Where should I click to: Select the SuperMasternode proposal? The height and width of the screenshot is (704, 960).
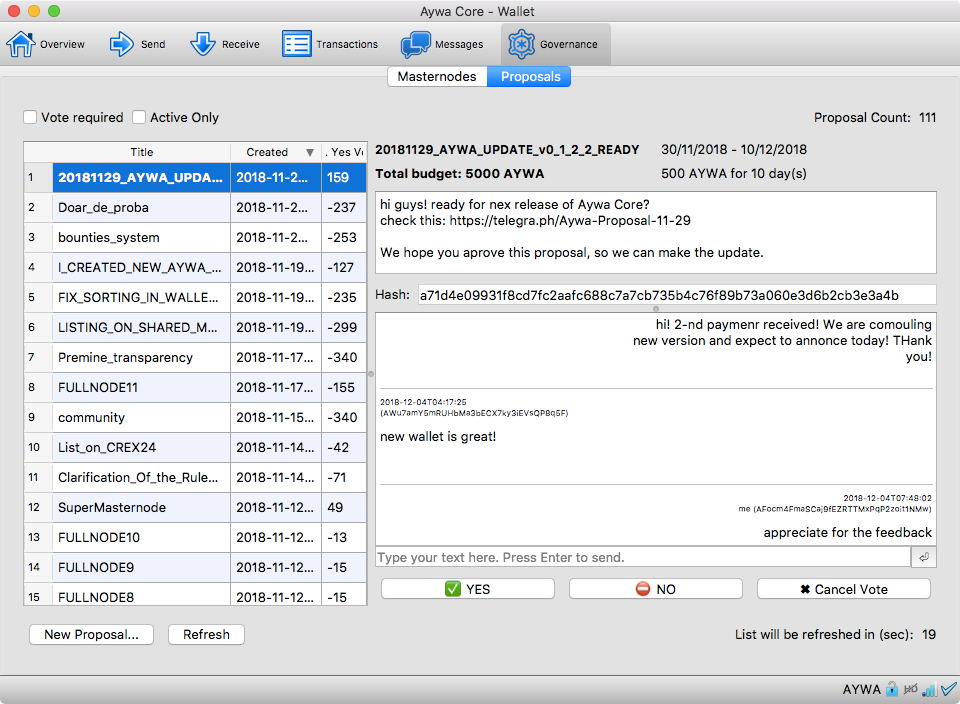[195, 507]
